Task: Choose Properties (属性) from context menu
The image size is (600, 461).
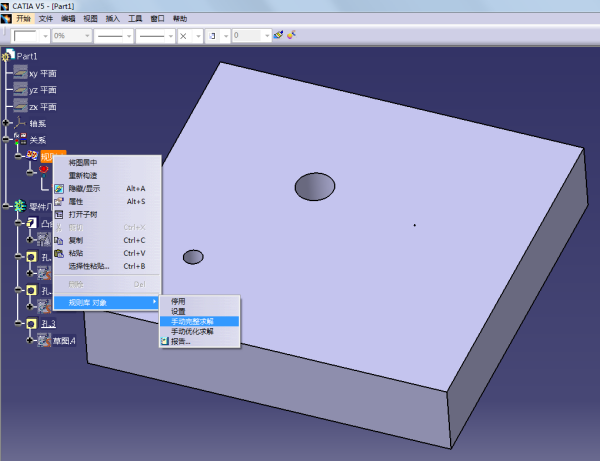Action: coord(75,201)
